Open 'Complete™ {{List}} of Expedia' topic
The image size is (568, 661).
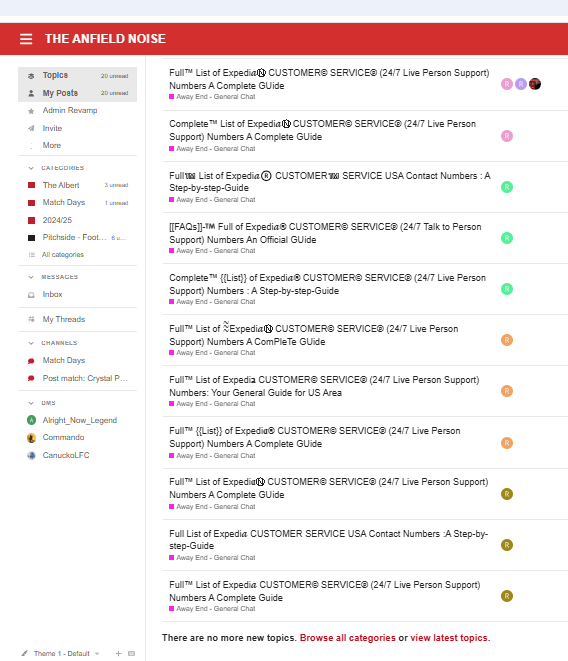pyautogui.click(x=328, y=284)
